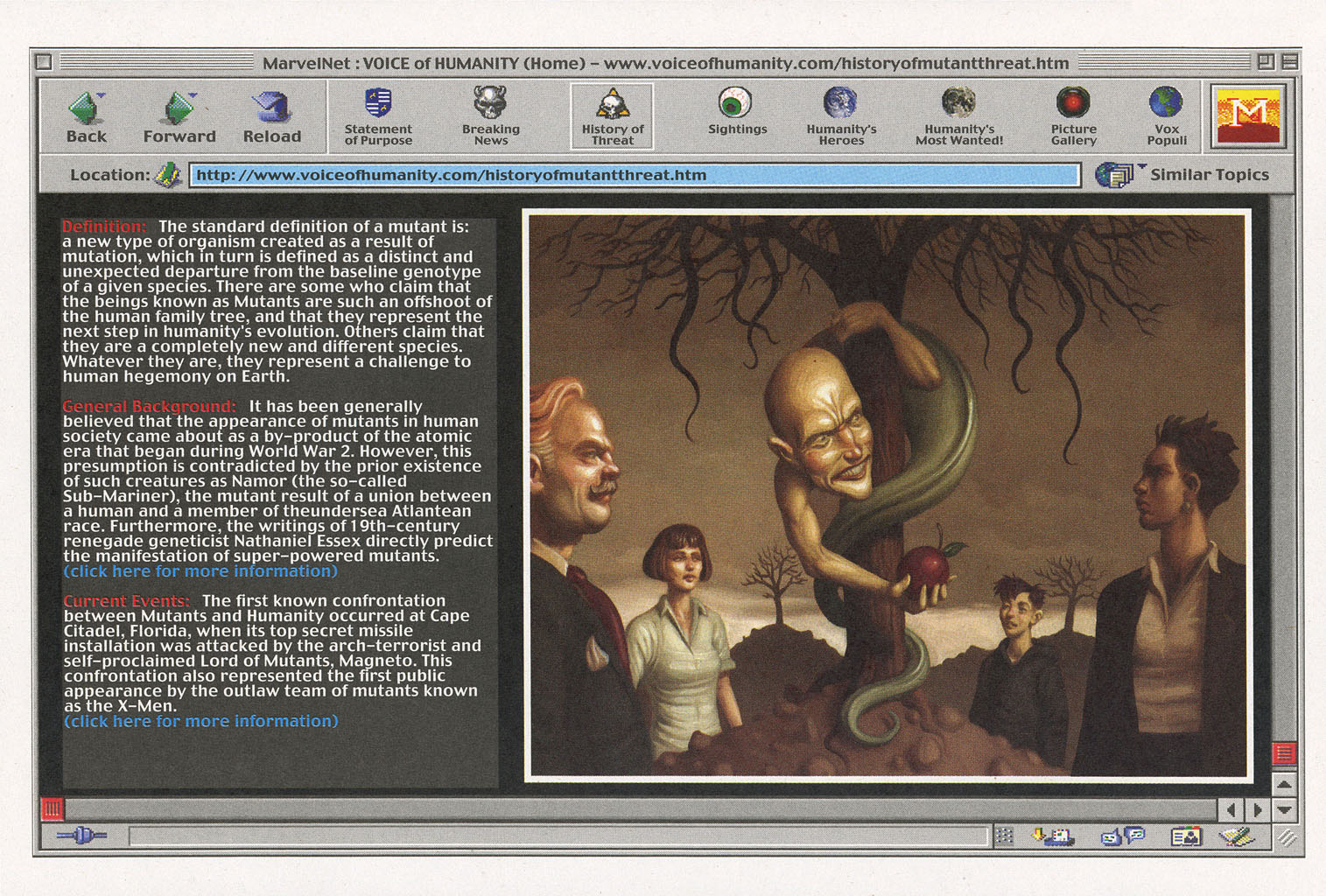1326x896 pixels.
Task: Open Humanity's Most Wanted! page
Action: click(x=959, y=116)
